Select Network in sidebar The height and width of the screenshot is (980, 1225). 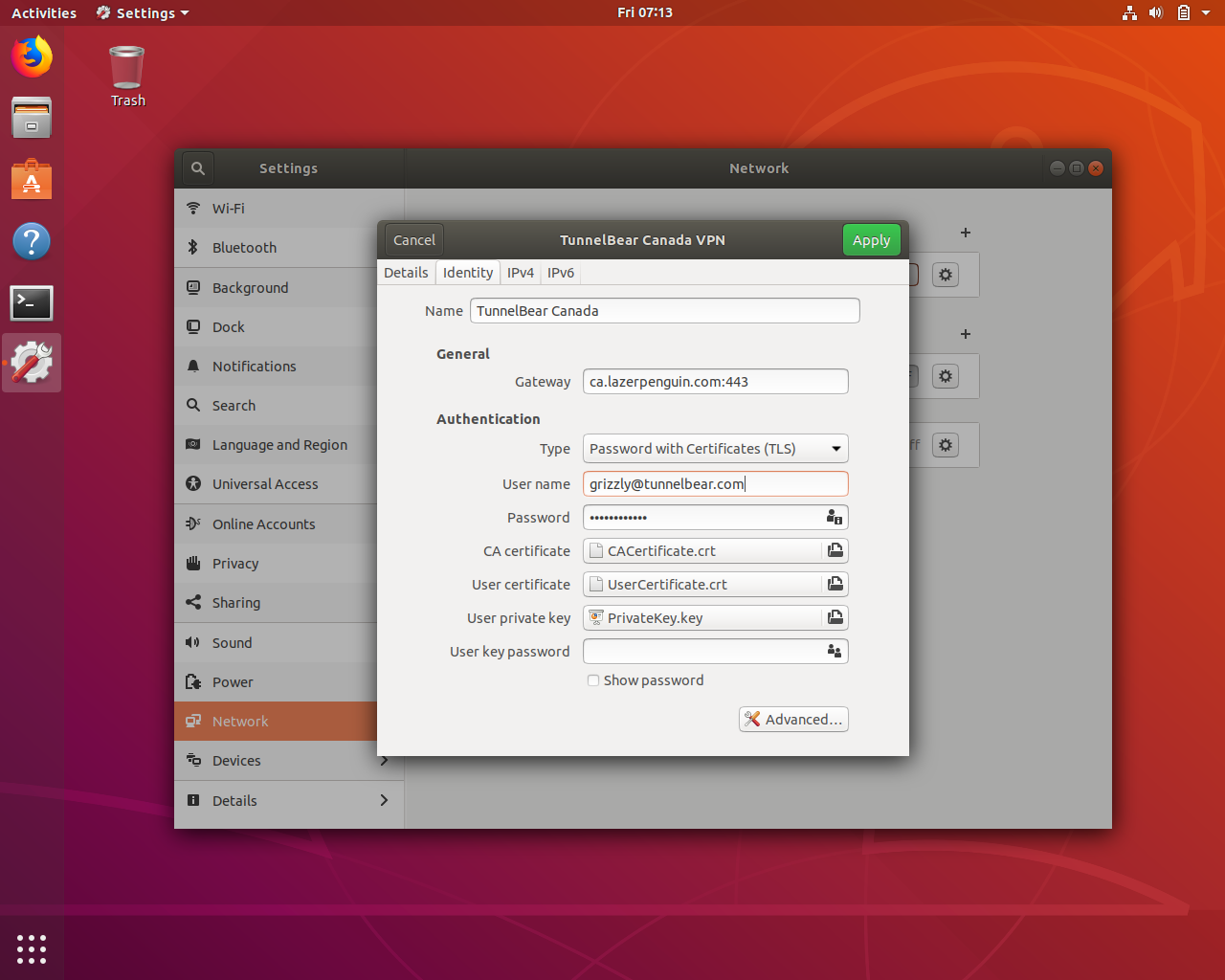tap(276, 722)
